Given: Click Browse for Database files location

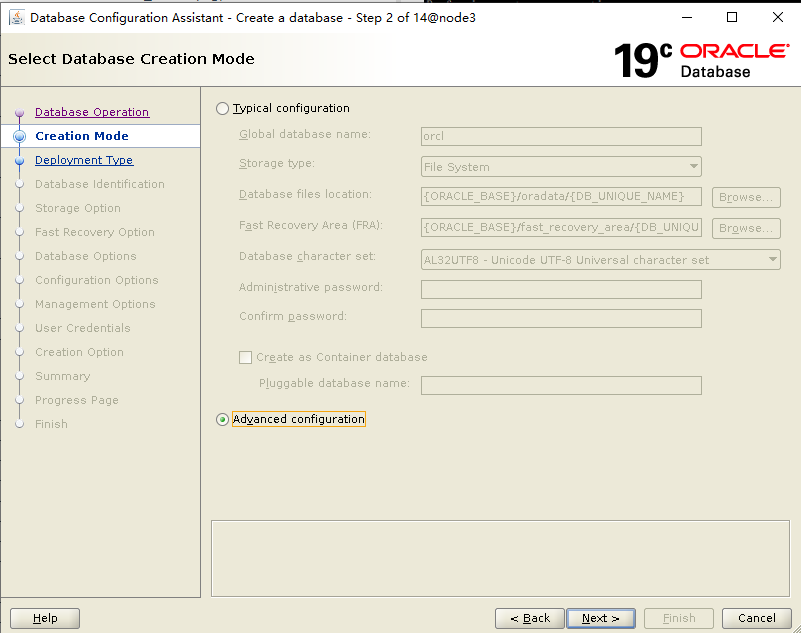Looking at the screenshot, I should coord(746,197).
